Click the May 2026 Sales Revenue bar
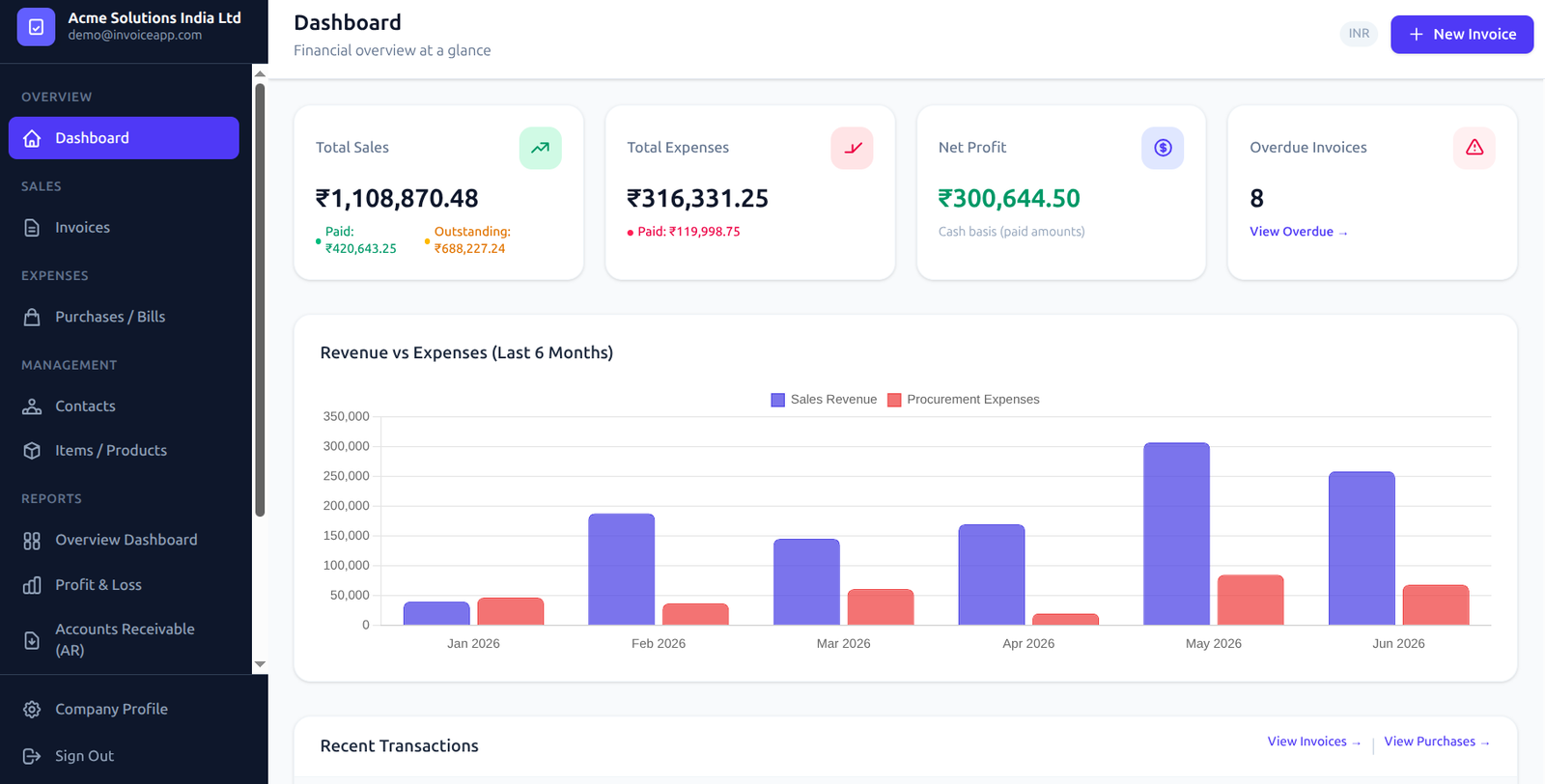This screenshot has width=1545, height=784. pyautogui.click(x=1176, y=534)
